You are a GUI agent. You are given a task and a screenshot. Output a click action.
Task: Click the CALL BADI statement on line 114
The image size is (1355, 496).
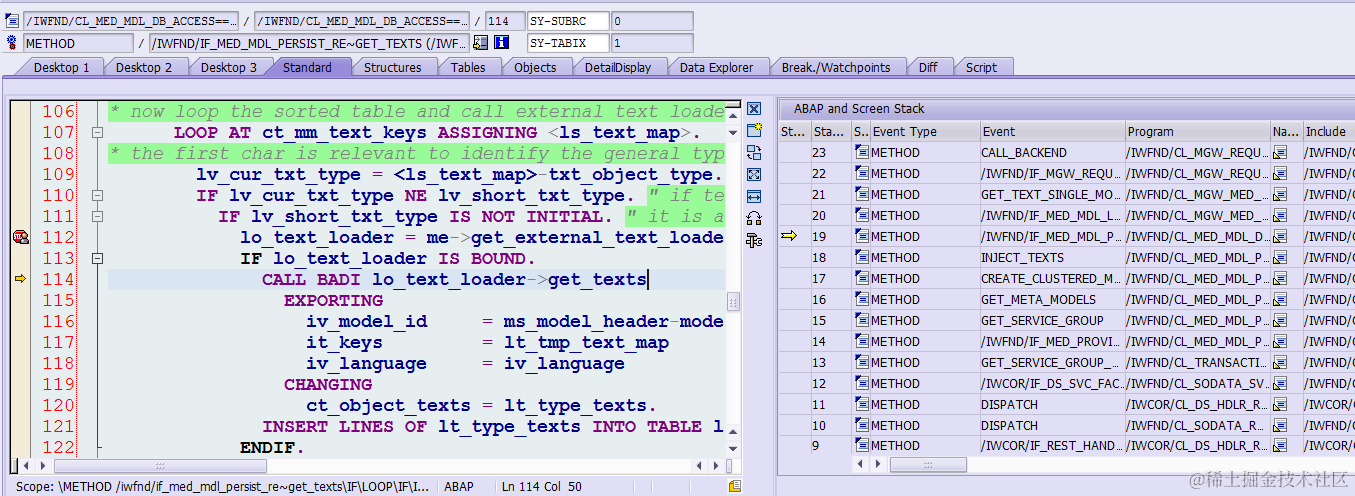click(x=454, y=280)
